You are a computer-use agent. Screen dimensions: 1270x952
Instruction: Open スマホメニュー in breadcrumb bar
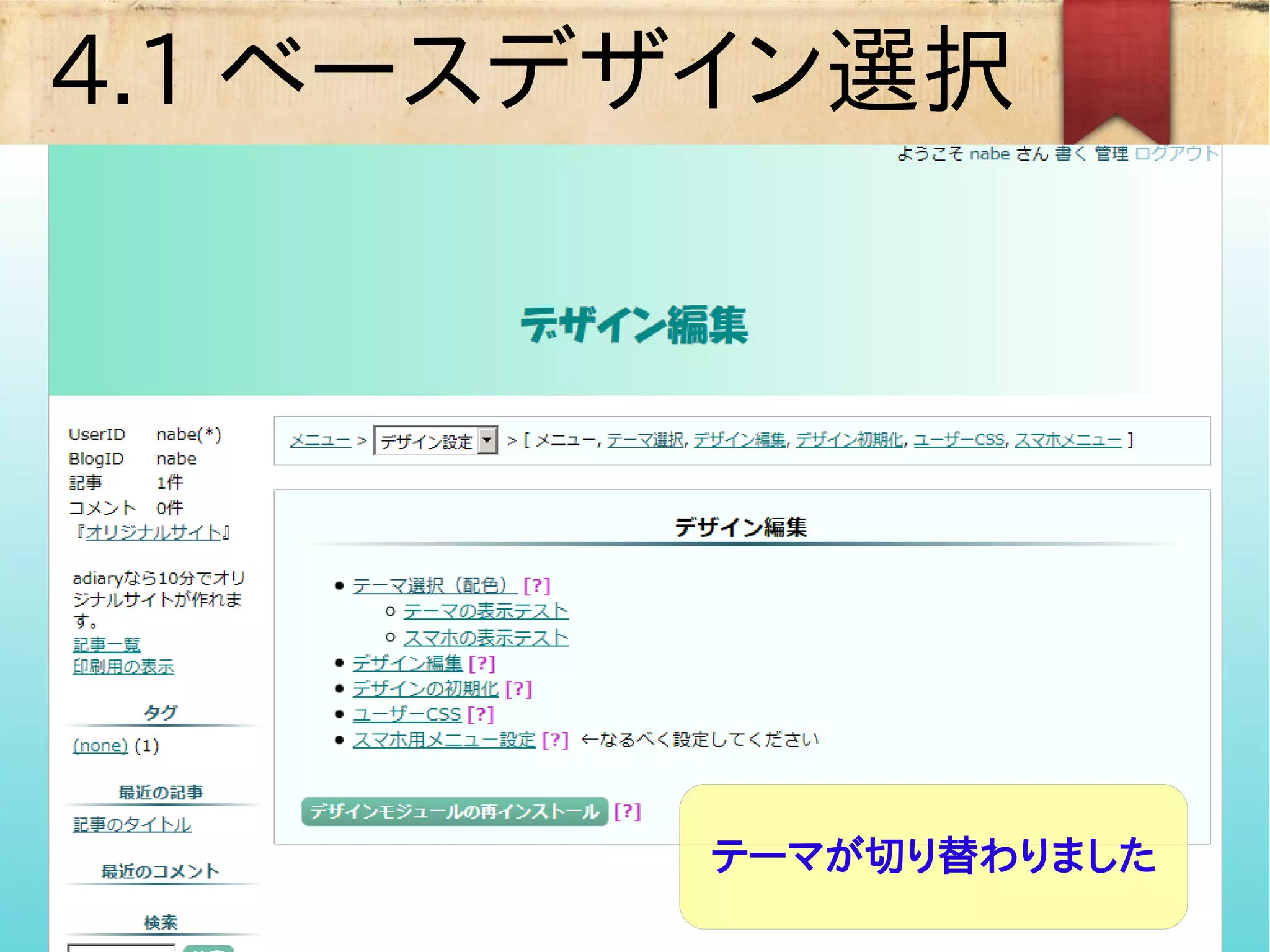1068,440
